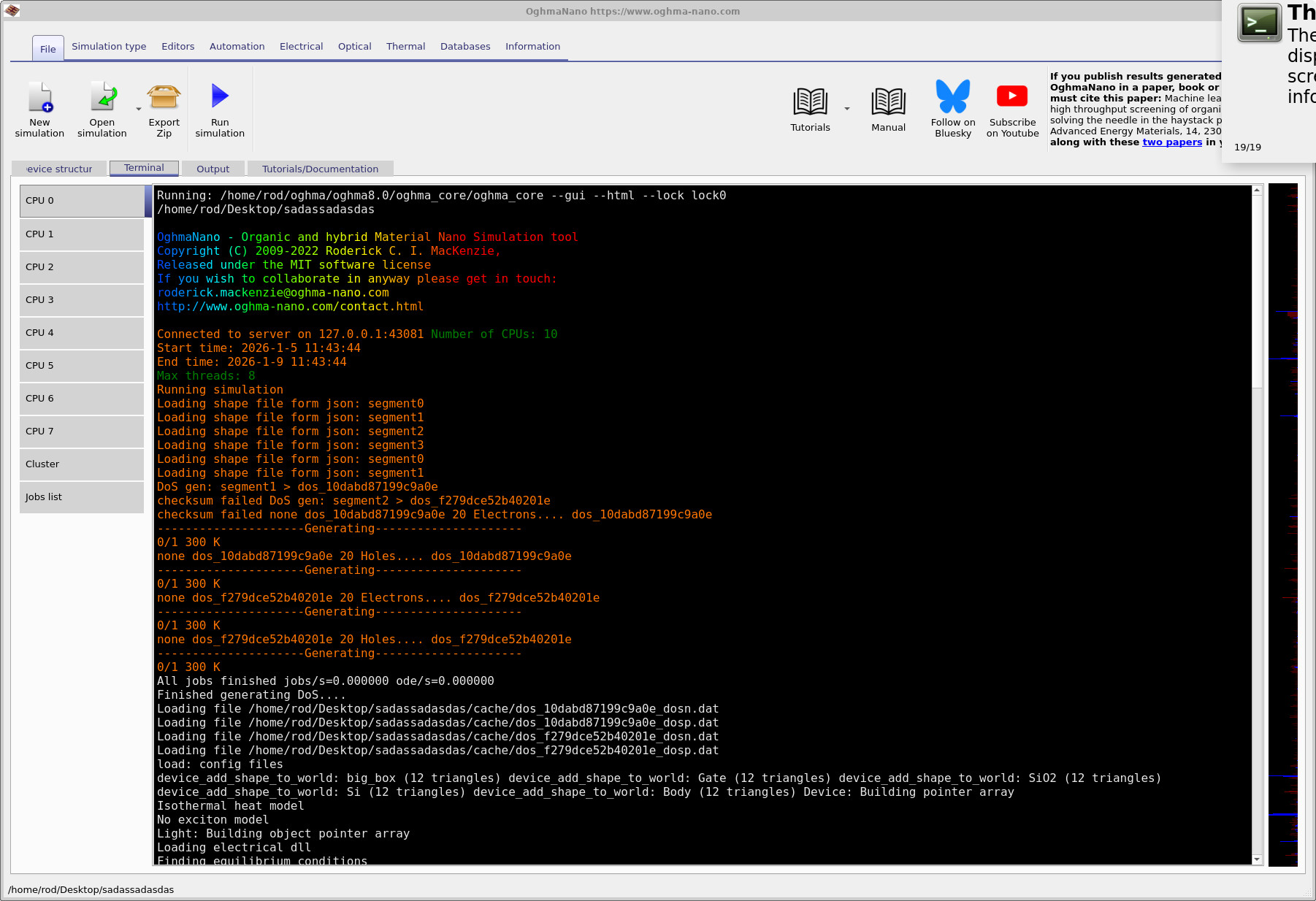The width and height of the screenshot is (1316, 901).
Task: Click the terminal icon in the notification popup
Action: pos(1259,23)
